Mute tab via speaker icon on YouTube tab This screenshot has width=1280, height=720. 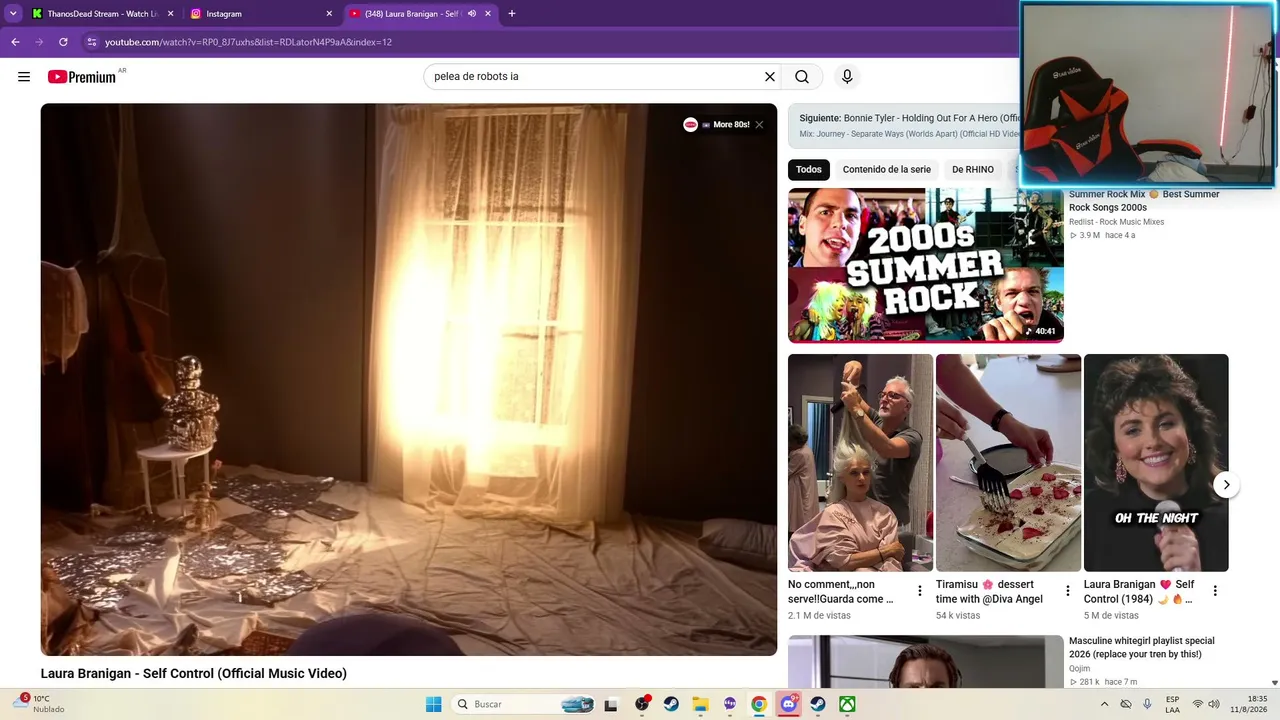[x=472, y=14]
